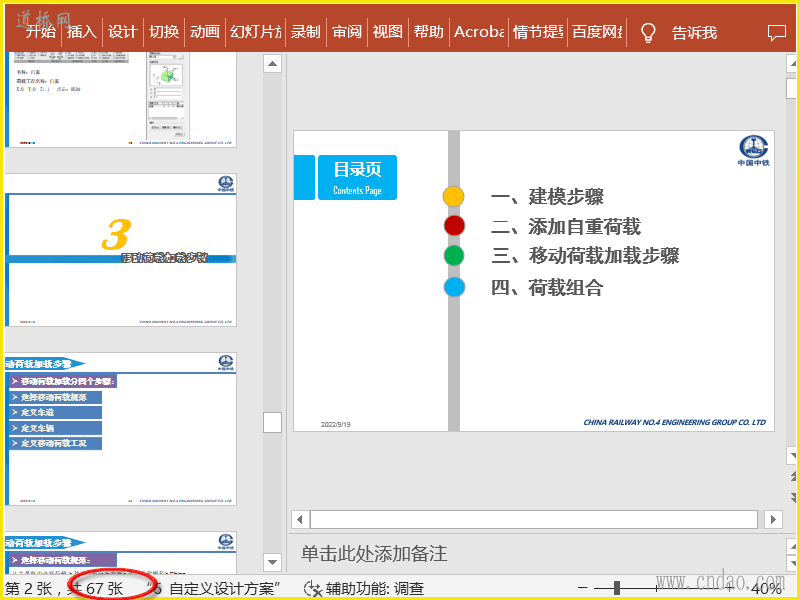This screenshot has width=800, height=600.
Task: Click horizontal scrollbar right arrow
Action: click(x=773, y=520)
